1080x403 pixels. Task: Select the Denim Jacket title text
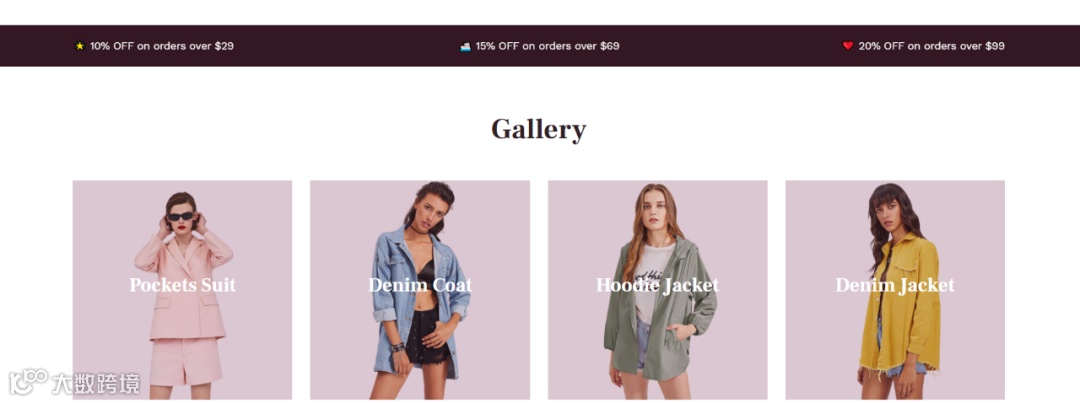tap(895, 285)
